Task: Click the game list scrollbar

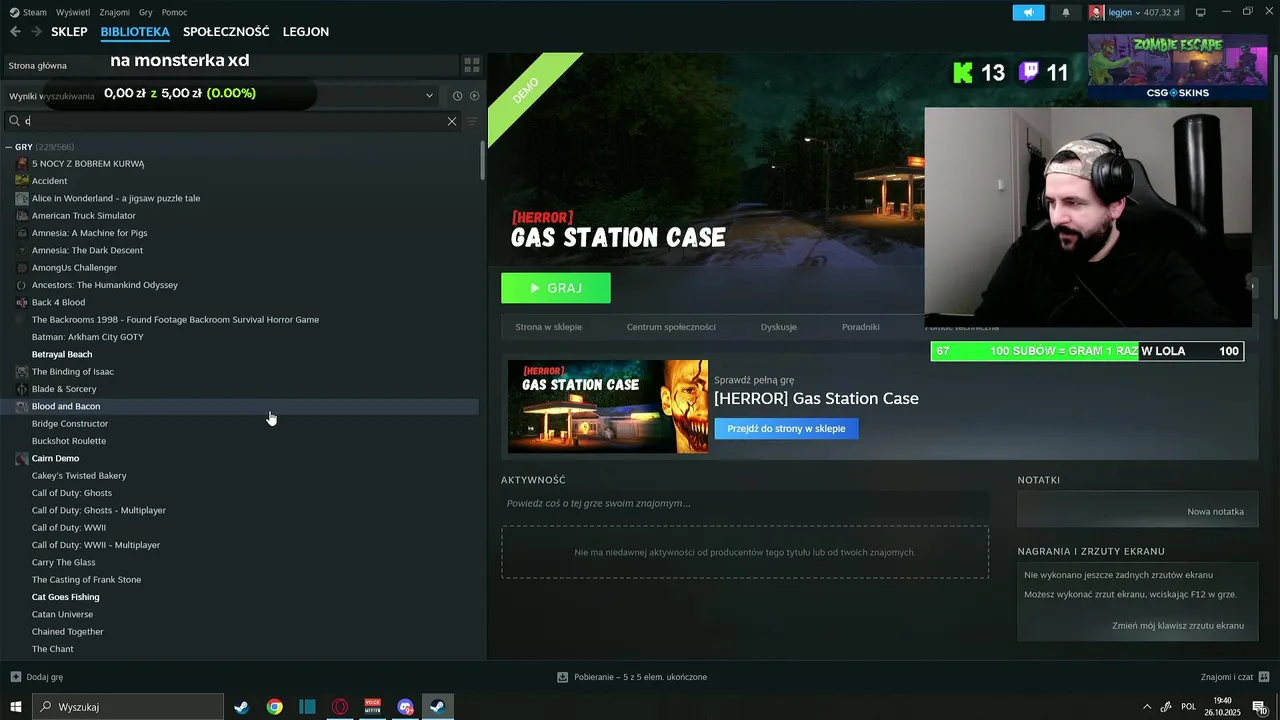Action: tap(483, 160)
